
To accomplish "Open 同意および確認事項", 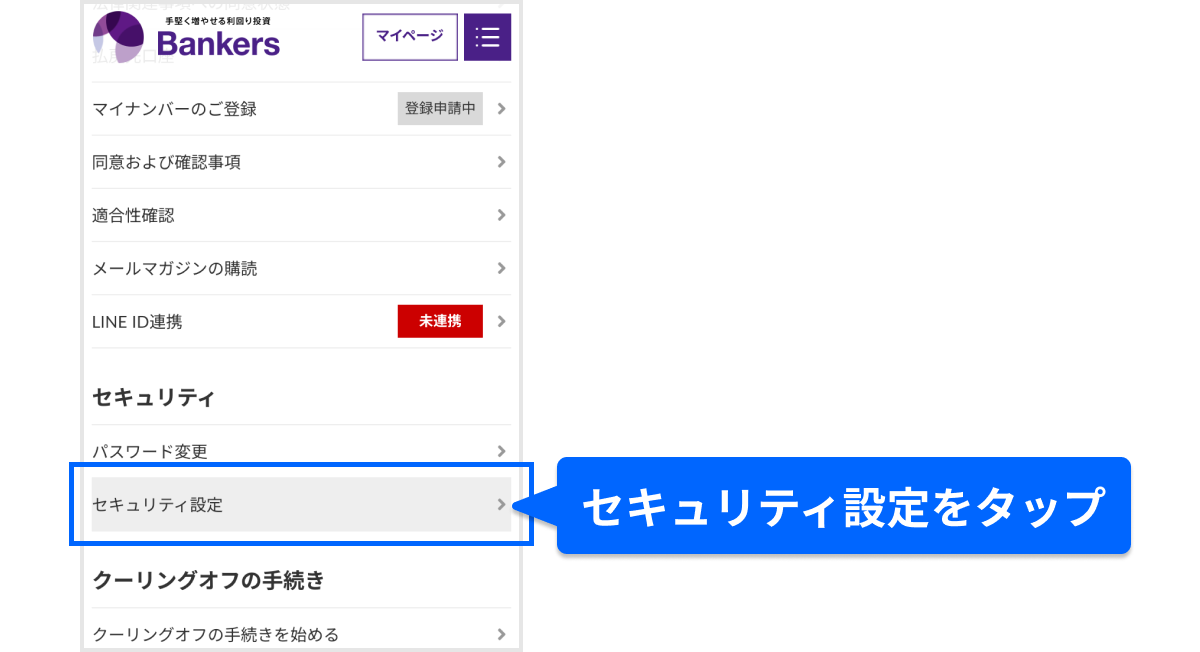I will point(301,162).
